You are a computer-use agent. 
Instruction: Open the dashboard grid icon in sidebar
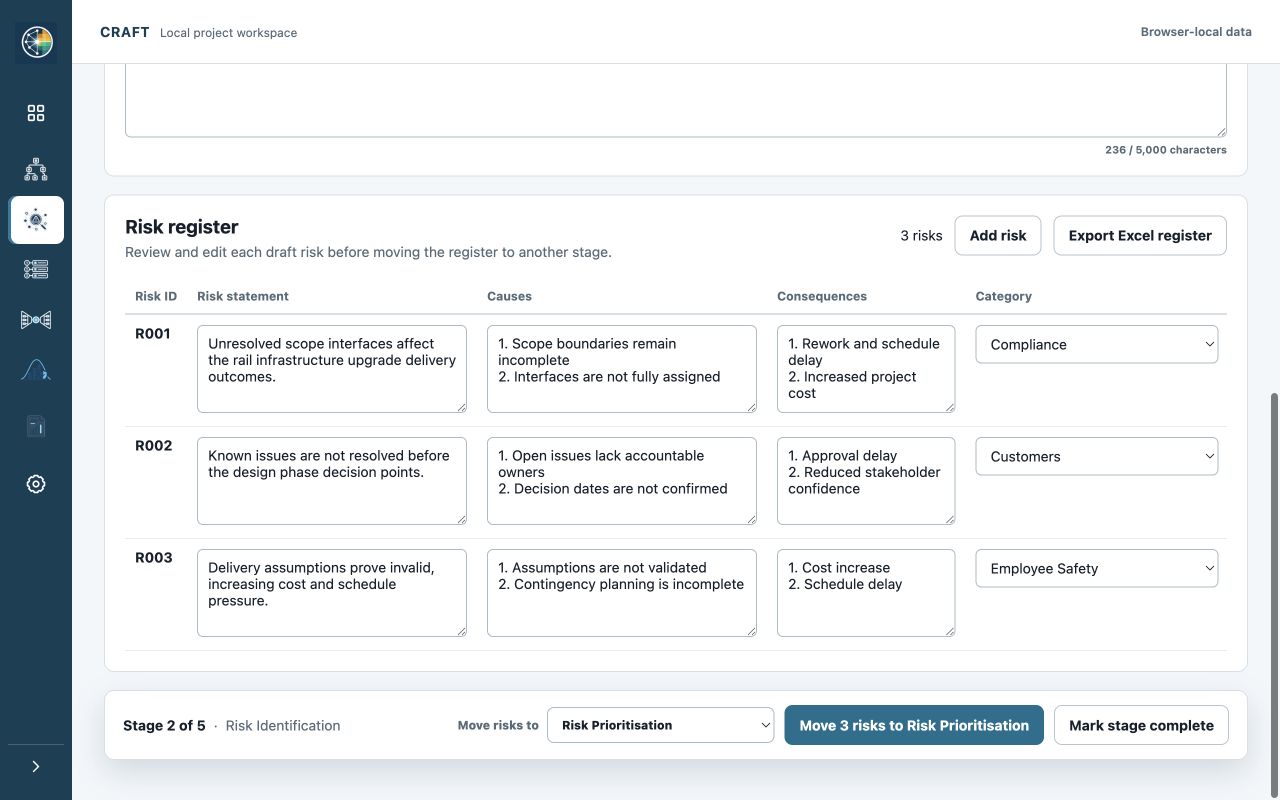[x=36, y=113]
